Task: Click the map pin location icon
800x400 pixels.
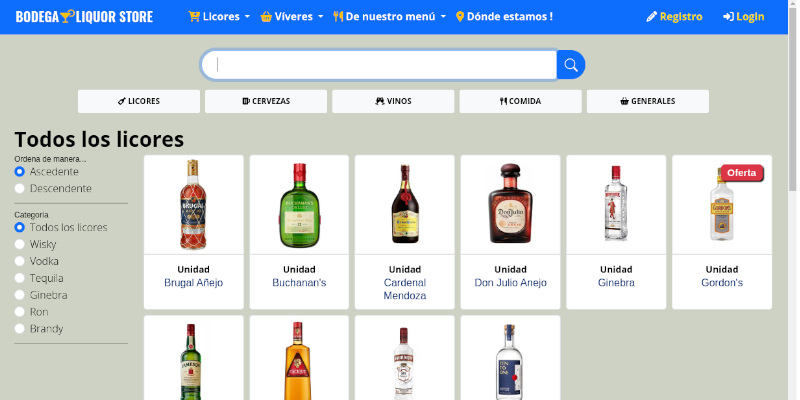Action: 460,16
